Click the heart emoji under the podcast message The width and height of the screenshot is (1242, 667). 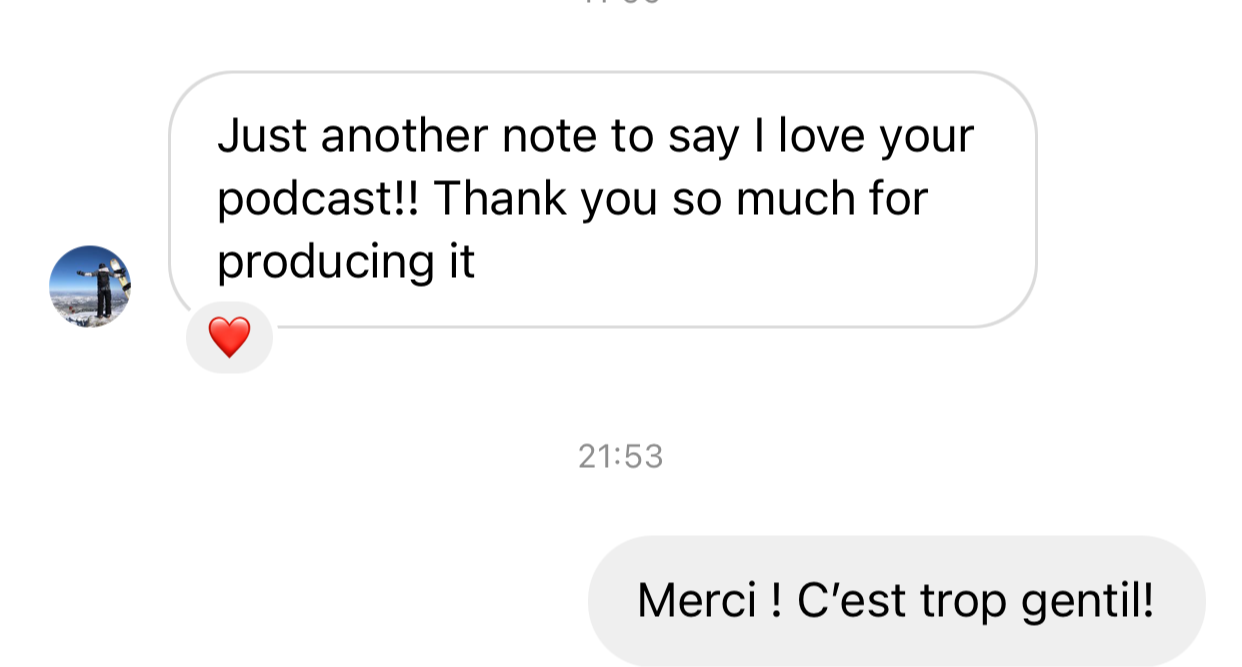[x=231, y=337]
